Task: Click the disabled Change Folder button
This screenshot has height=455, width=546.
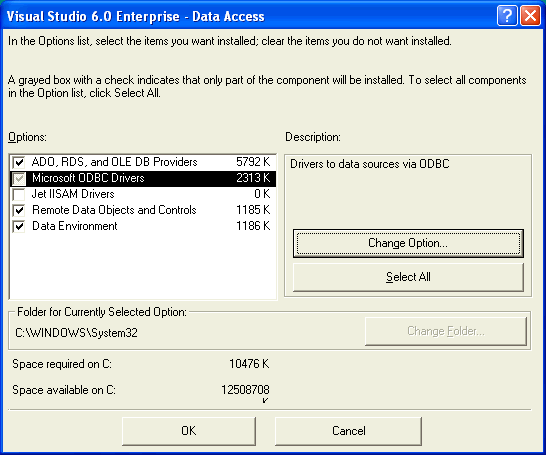Action: pos(446,331)
